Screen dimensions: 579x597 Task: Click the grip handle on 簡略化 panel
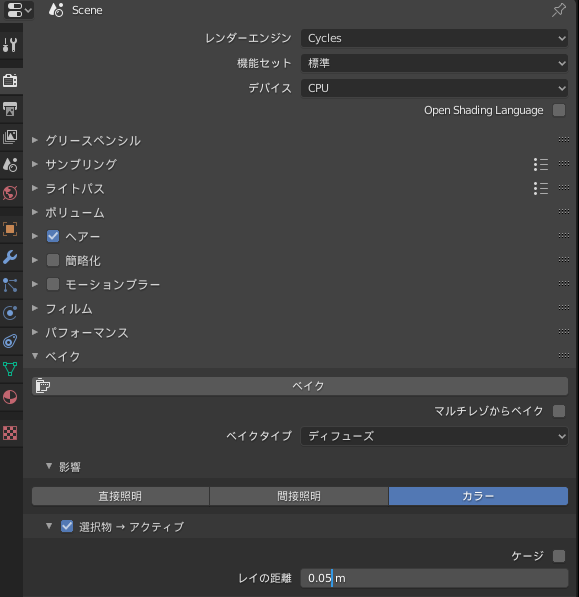tap(564, 260)
